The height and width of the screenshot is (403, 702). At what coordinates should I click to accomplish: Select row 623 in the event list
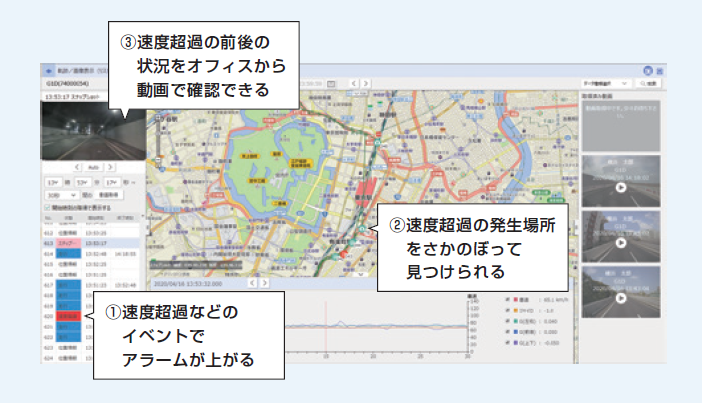(x=67, y=347)
